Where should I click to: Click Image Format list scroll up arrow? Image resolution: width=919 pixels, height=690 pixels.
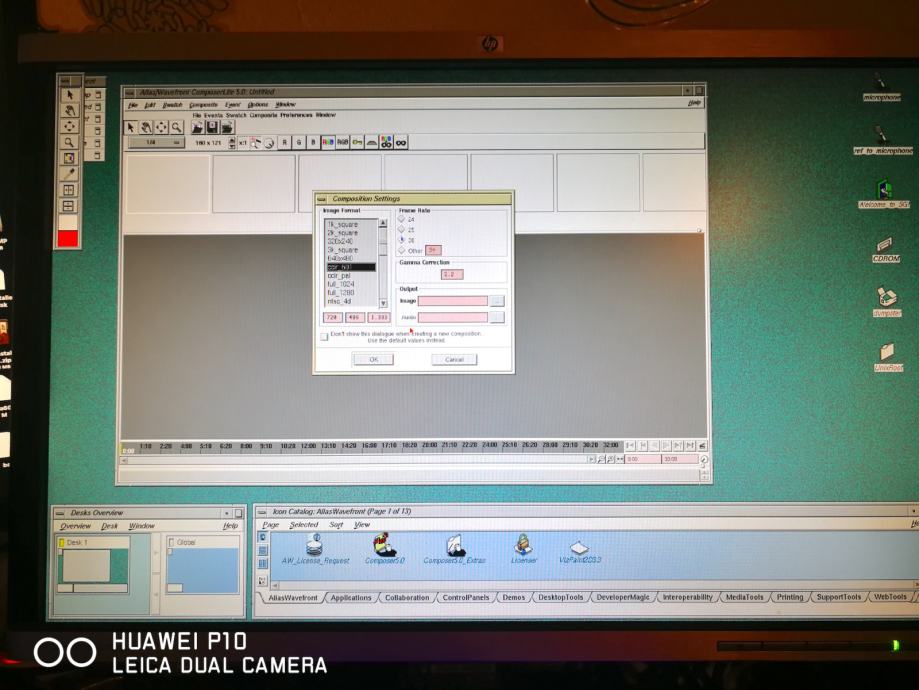pos(383,223)
